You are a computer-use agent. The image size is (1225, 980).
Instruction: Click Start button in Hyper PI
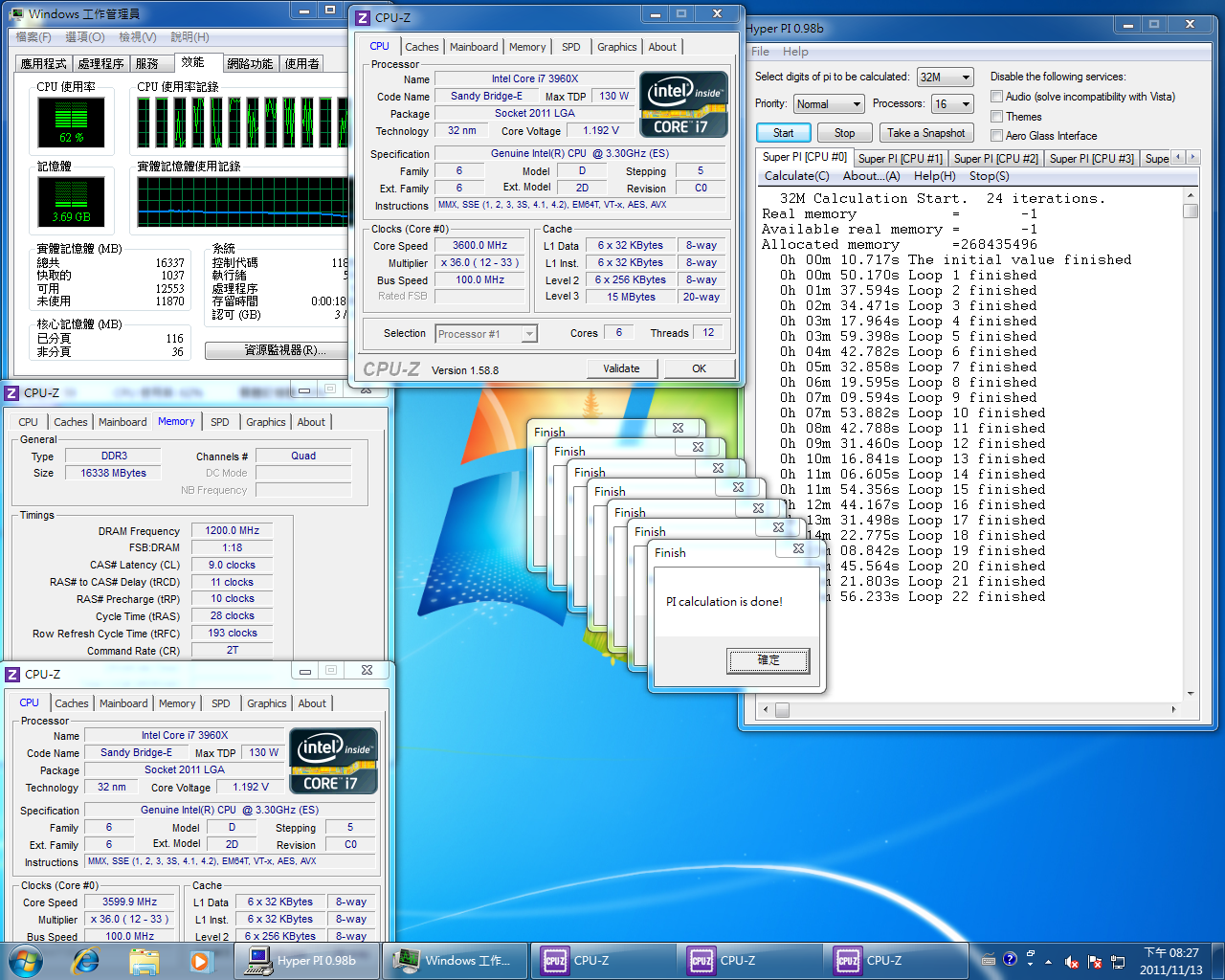click(x=783, y=133)
